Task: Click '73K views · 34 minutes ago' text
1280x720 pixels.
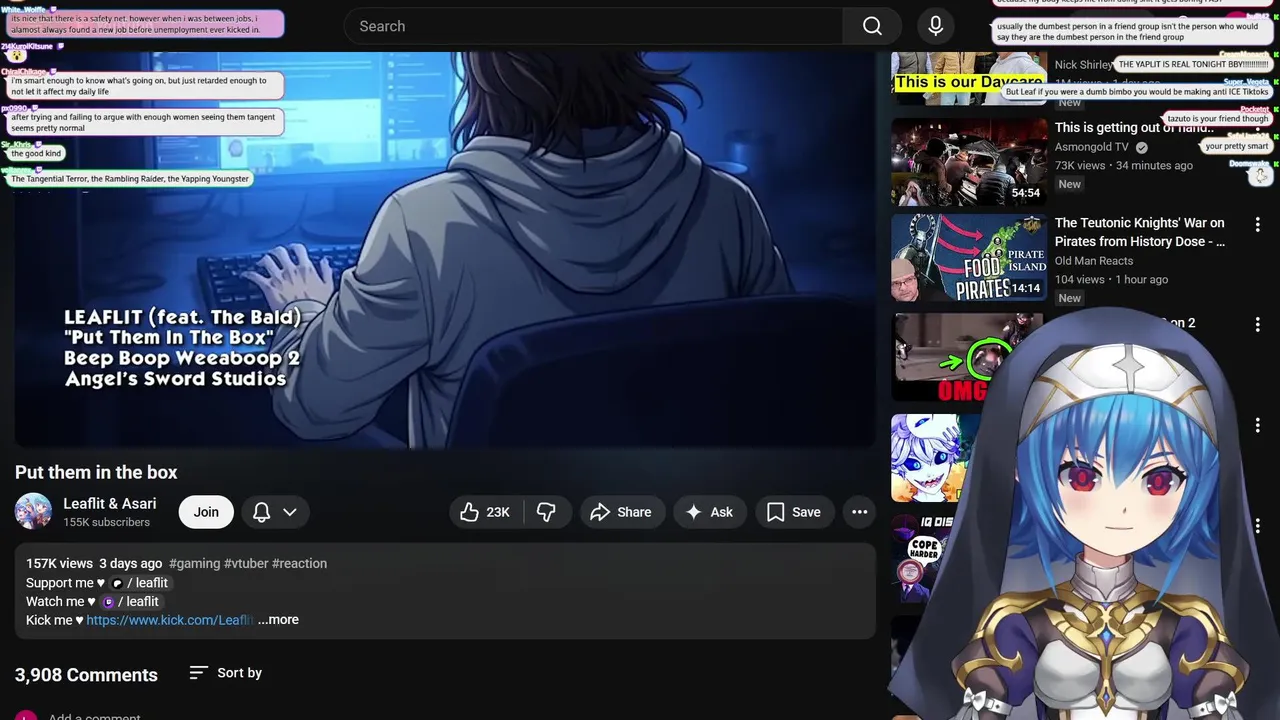Action: [1124, 165]
